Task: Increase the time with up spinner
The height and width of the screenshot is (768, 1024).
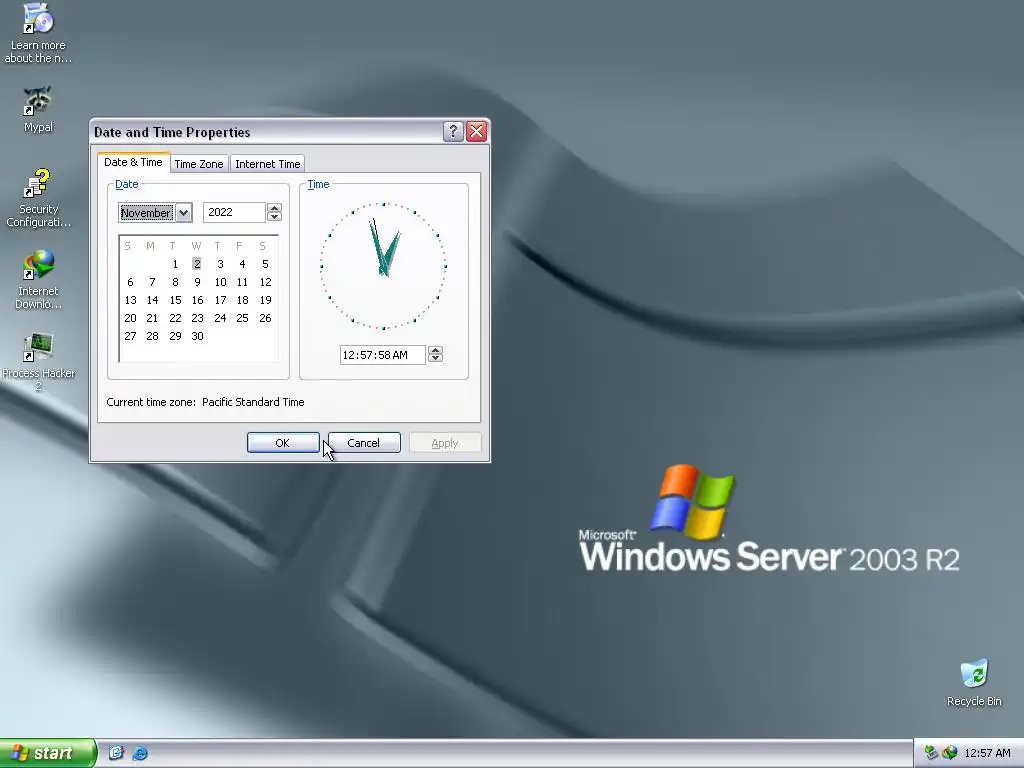Action: (436, 350)
